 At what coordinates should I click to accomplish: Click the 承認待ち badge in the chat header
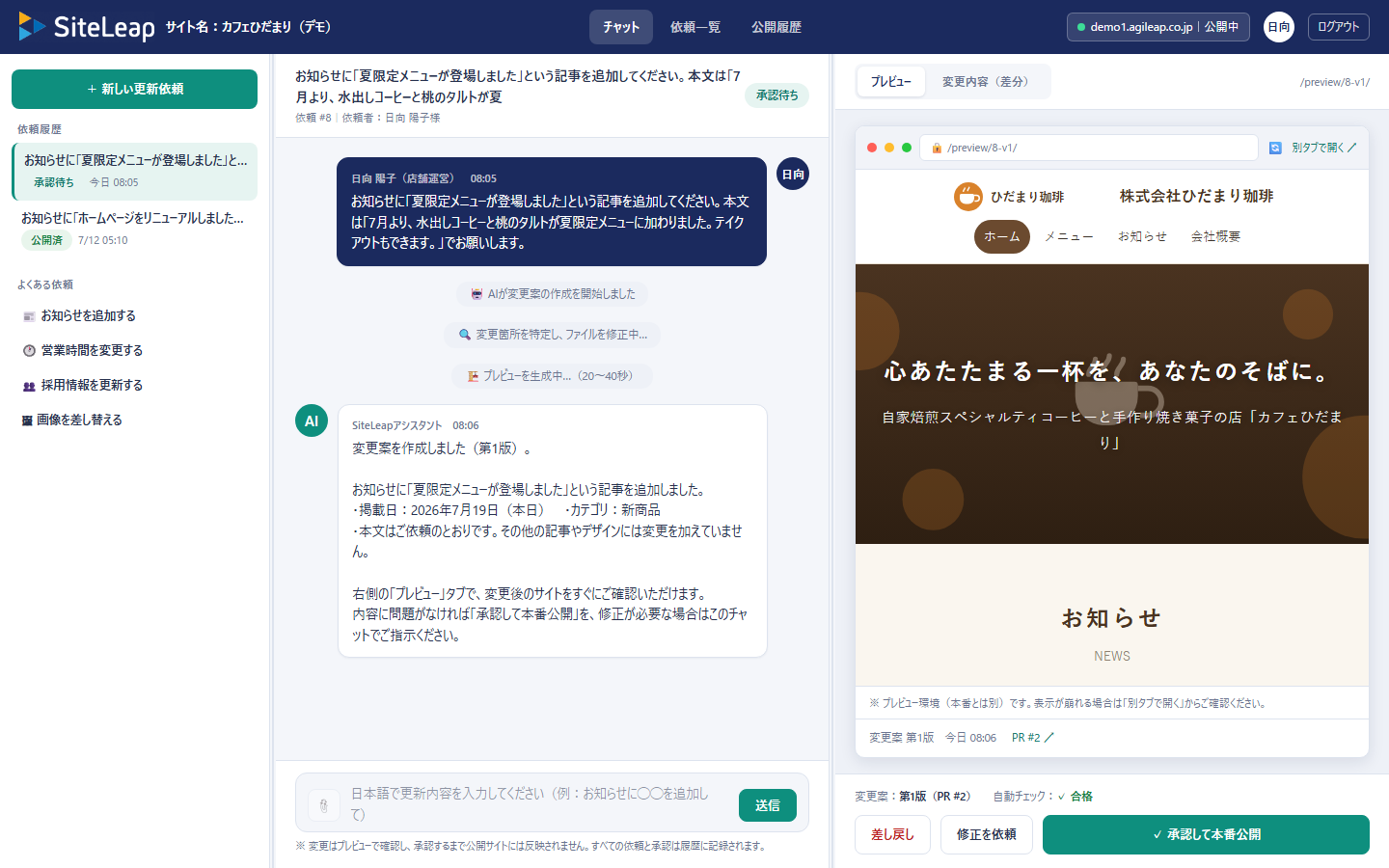tap(776, 95)
